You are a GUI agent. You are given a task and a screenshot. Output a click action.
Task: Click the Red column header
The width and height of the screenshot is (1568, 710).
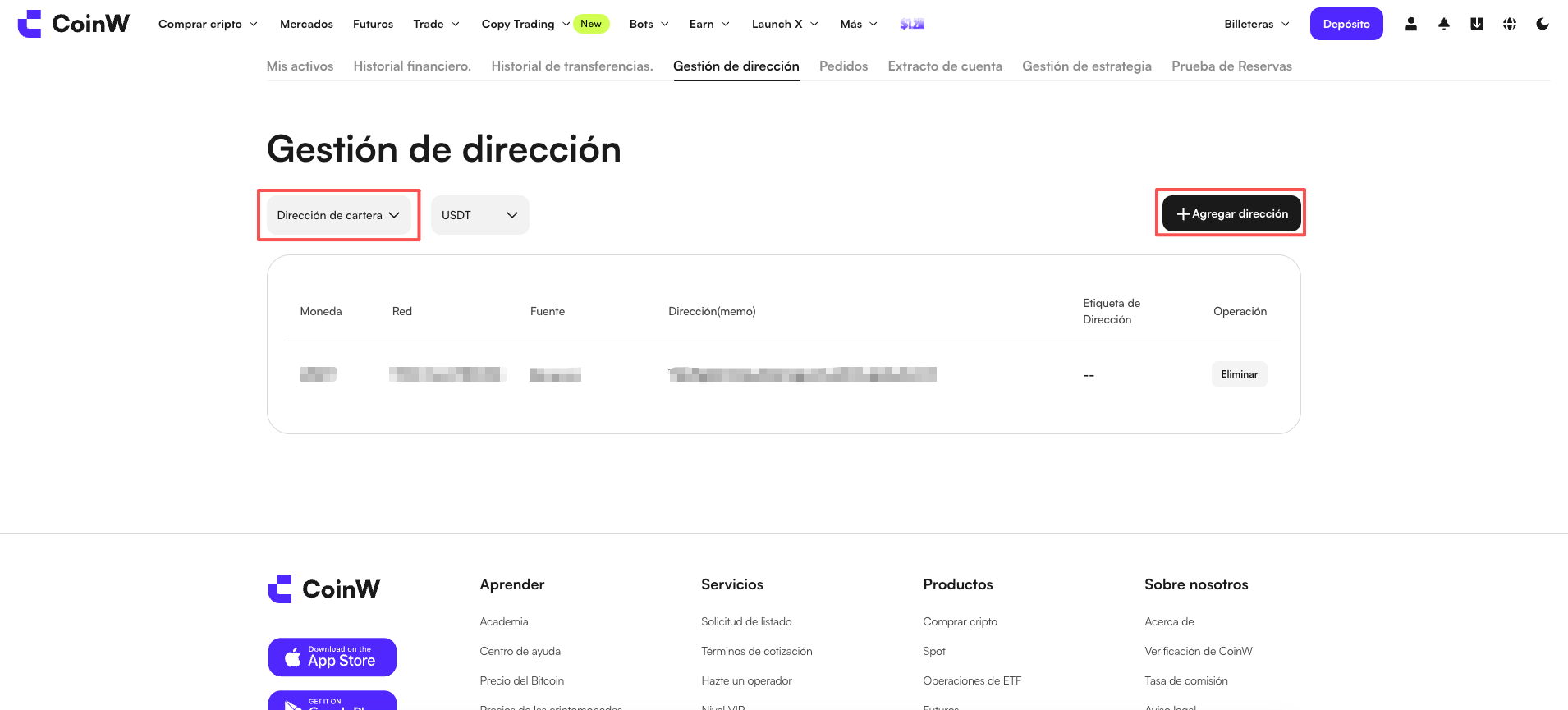tap(402, 311)
